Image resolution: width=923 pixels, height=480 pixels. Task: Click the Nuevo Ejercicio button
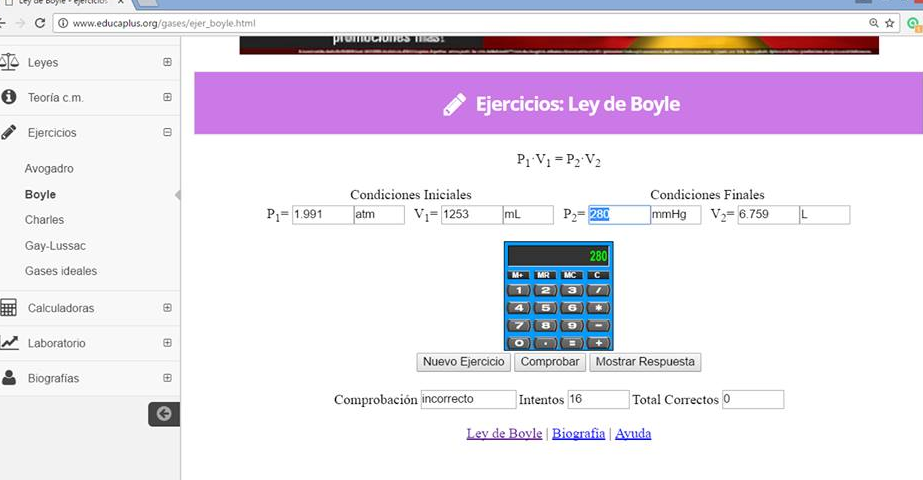point(464,362)
